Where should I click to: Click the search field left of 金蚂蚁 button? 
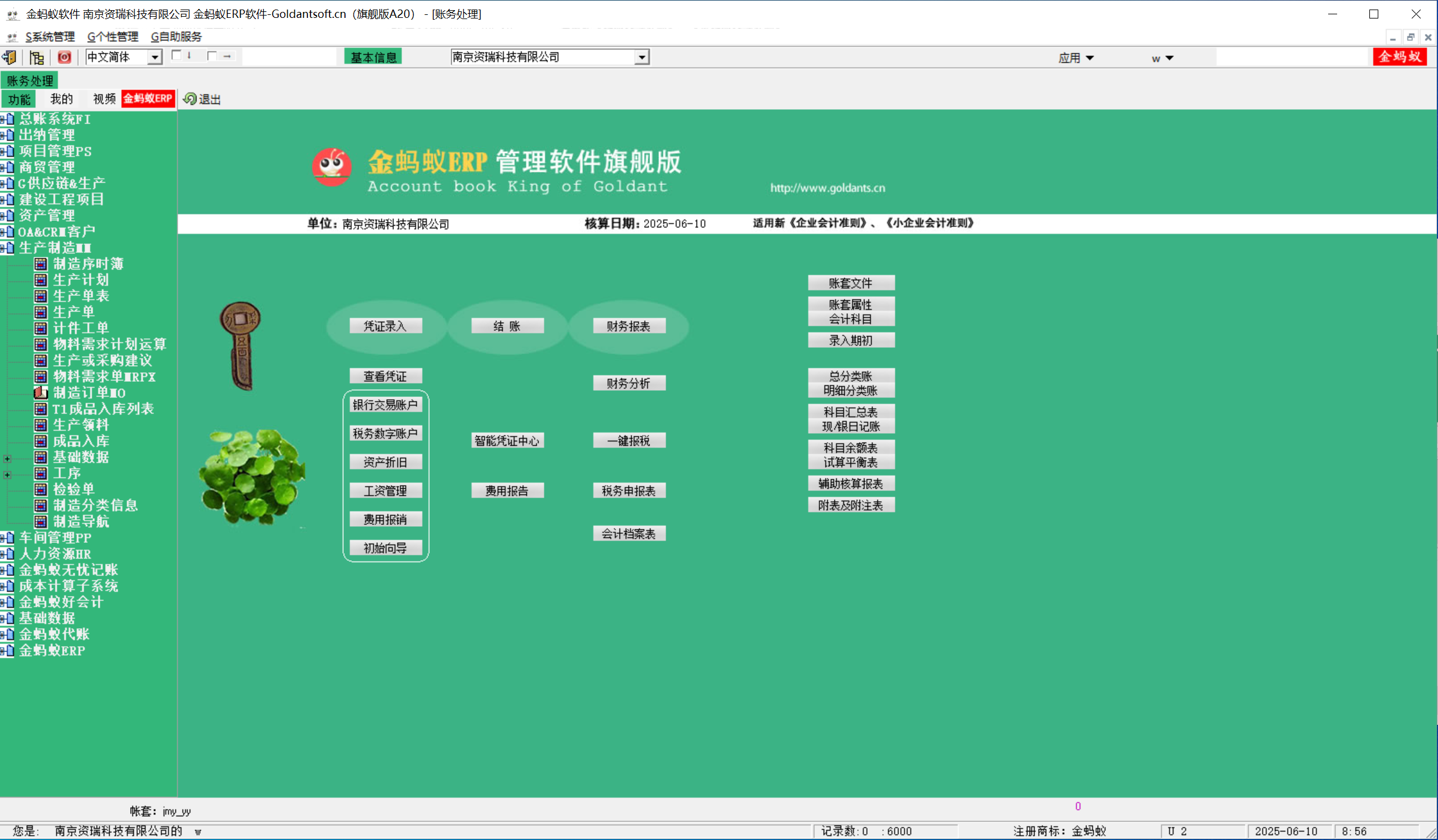1292,57
